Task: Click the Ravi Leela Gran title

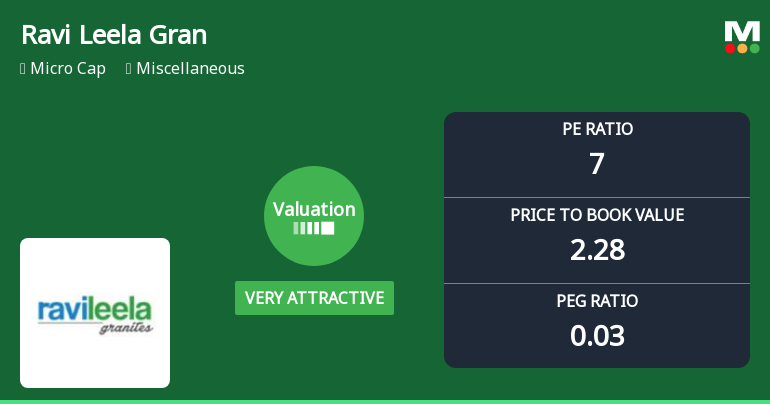Action: [x=114, y=35]
